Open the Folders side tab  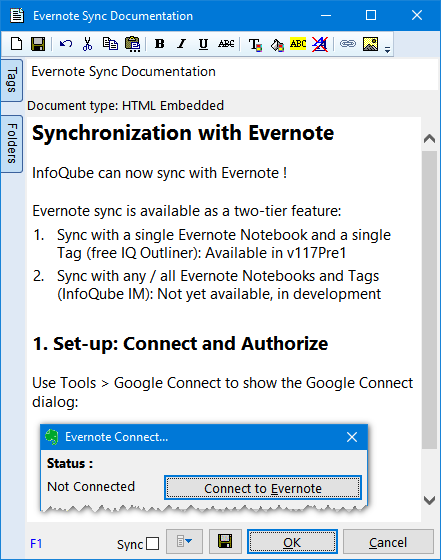tap(12, 144)
